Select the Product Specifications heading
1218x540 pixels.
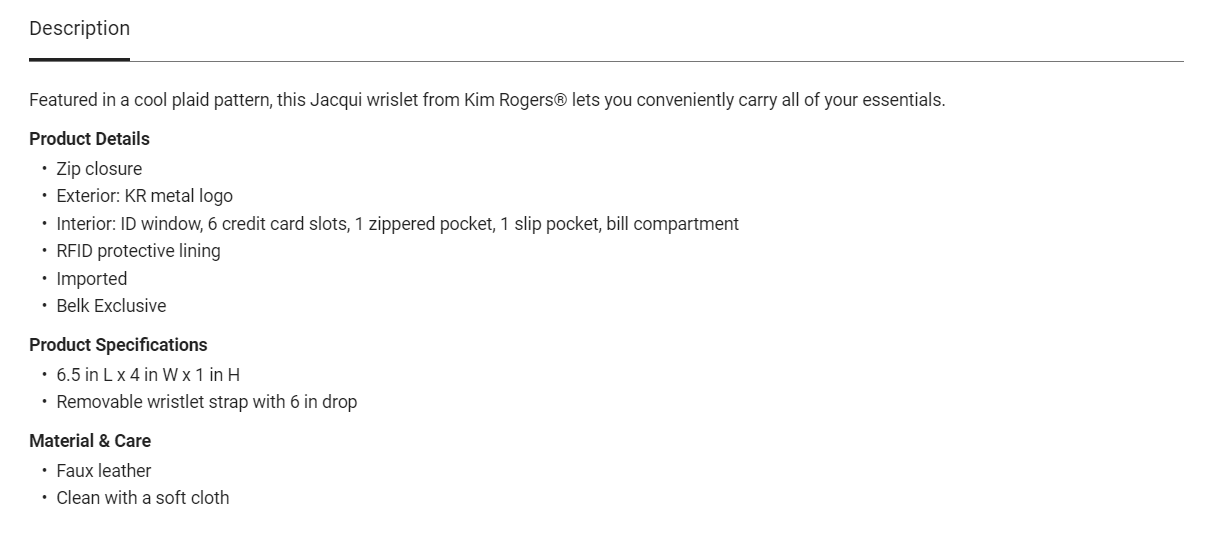coord(118,345)
